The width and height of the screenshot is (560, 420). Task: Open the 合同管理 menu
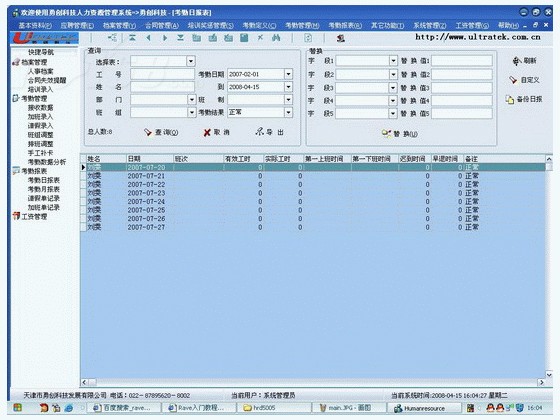[x=162, y=25]
